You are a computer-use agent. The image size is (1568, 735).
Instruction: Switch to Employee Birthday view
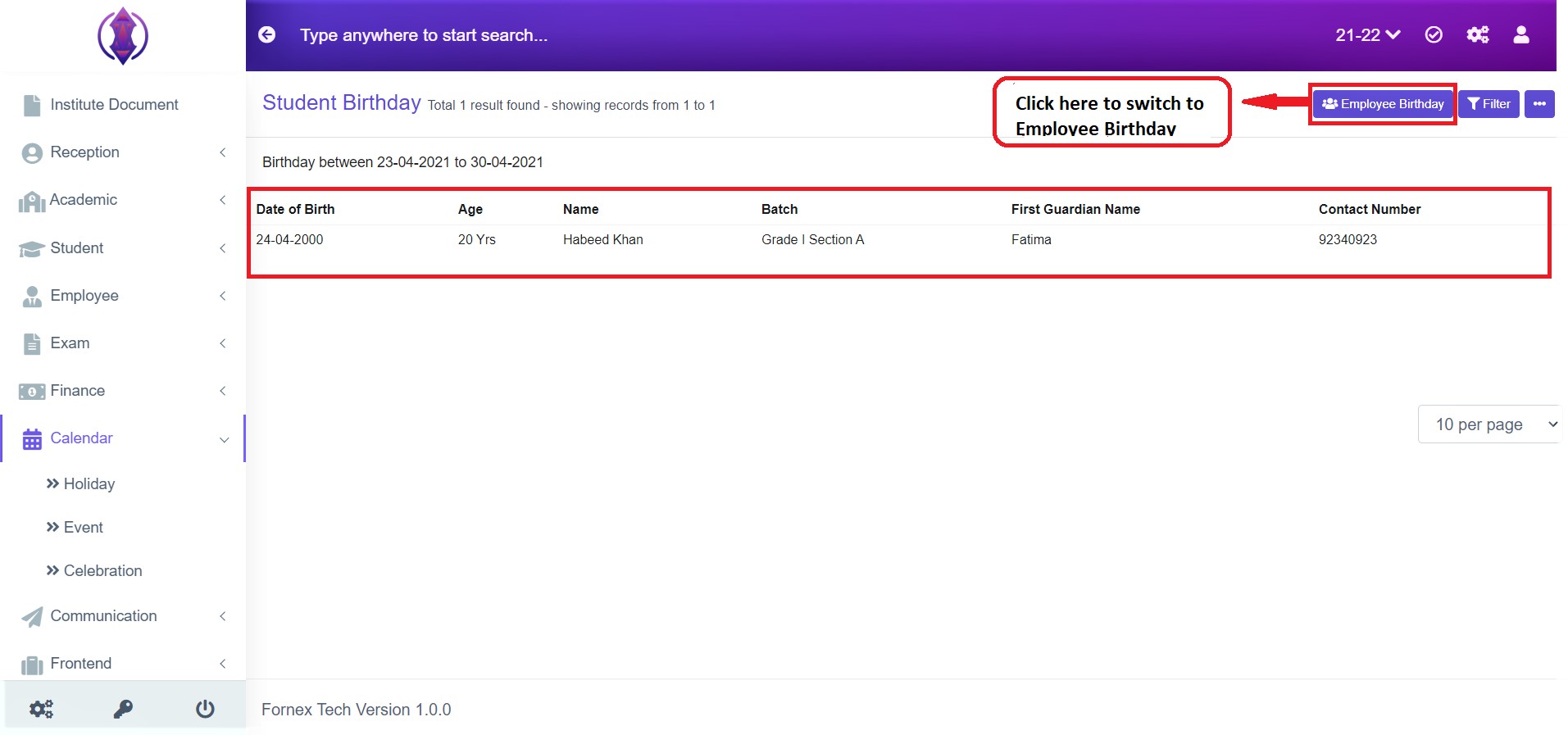(x=1383, y=104)
